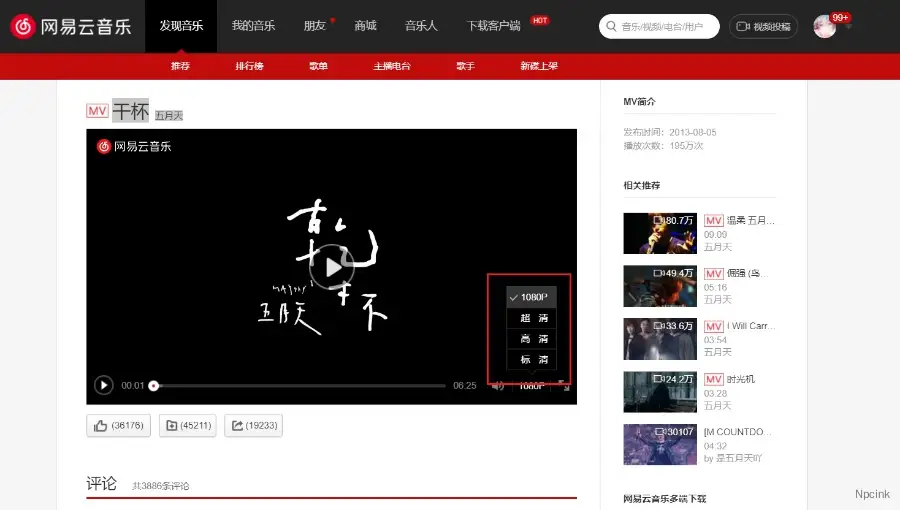Screen dimensions: 900x510
Task: Open the 温柔 五月天 MV thumbnail
Action: pos(660,233)
